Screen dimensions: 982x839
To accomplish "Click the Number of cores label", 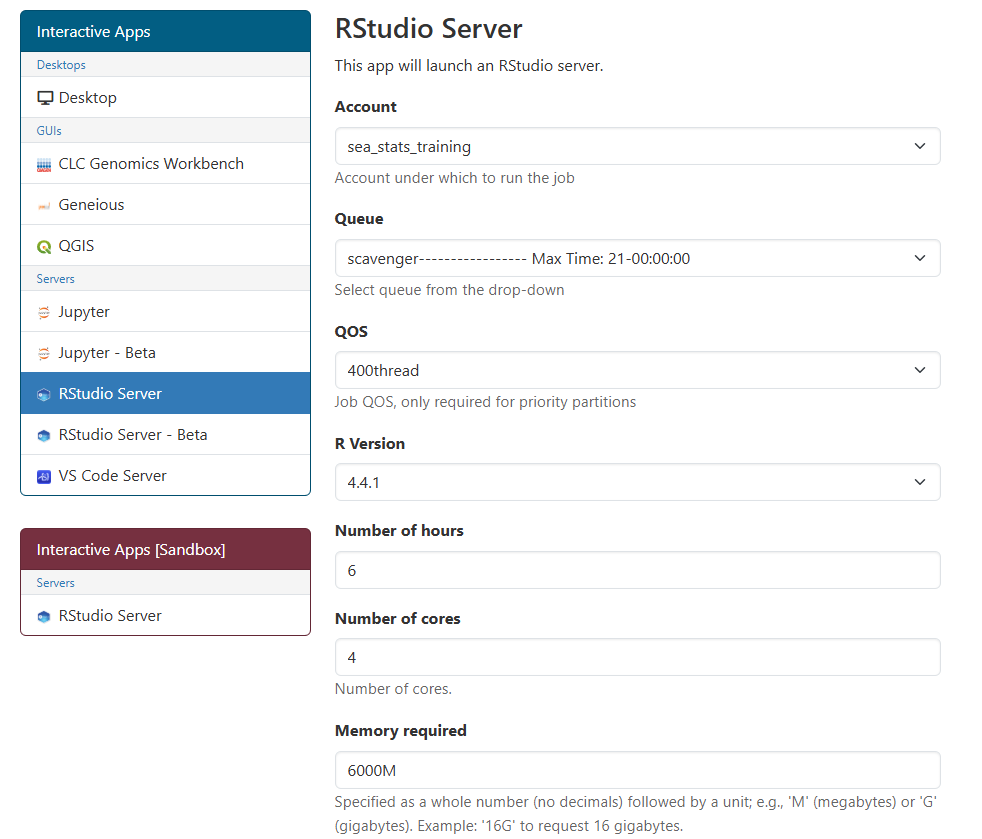I will 398,619.
